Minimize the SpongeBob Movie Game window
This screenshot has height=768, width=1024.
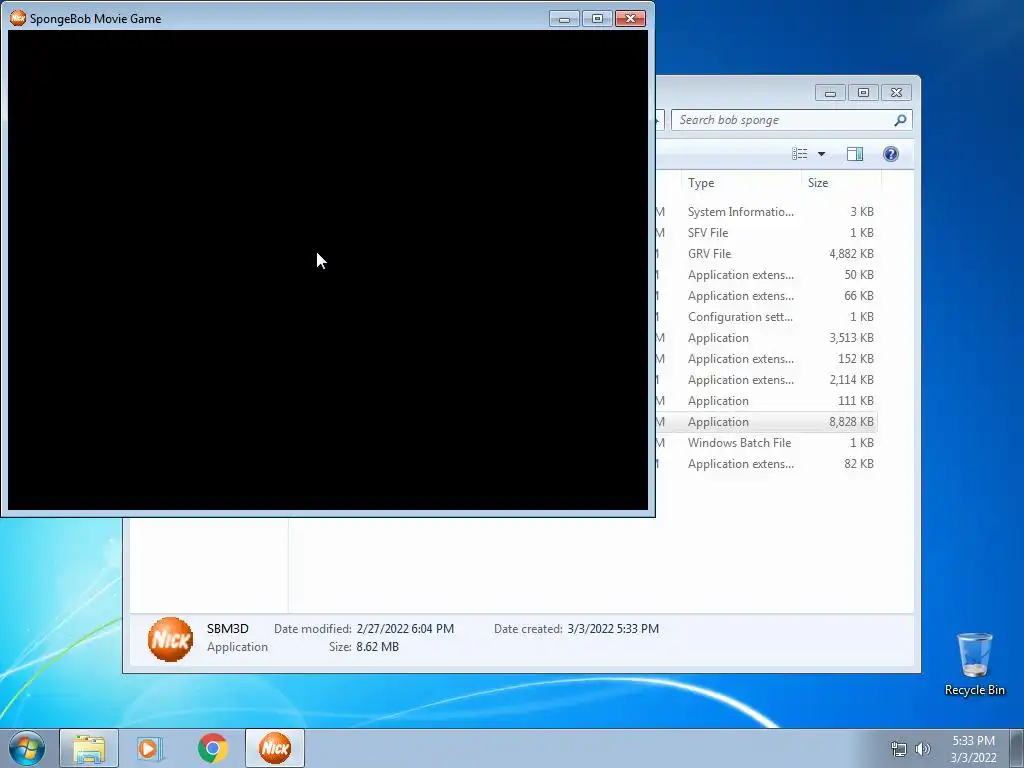pos(564,19)
